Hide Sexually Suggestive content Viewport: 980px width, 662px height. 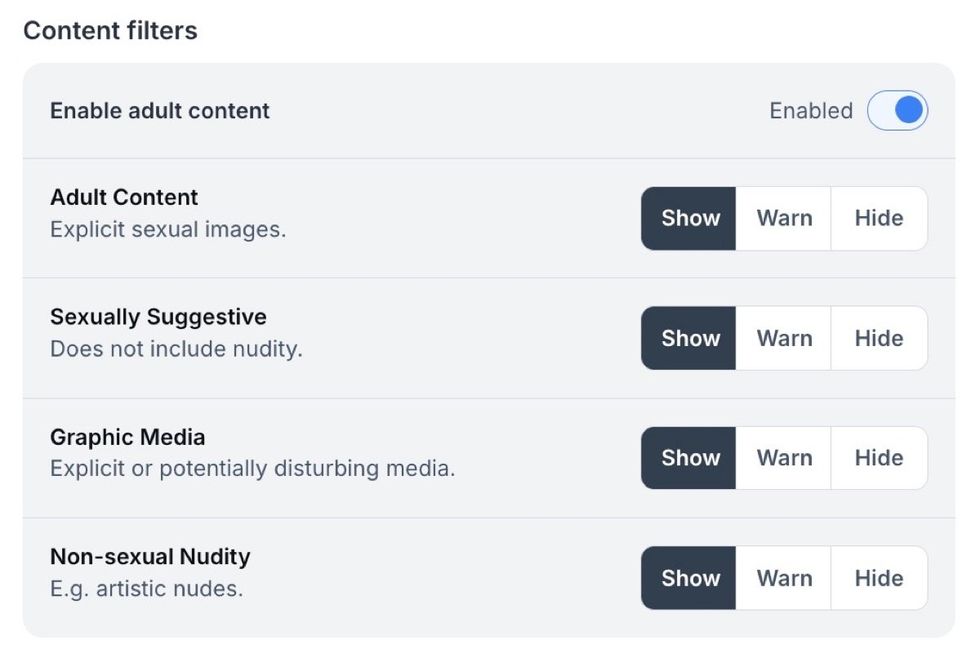pyautogui.click(x=878, y=338)
